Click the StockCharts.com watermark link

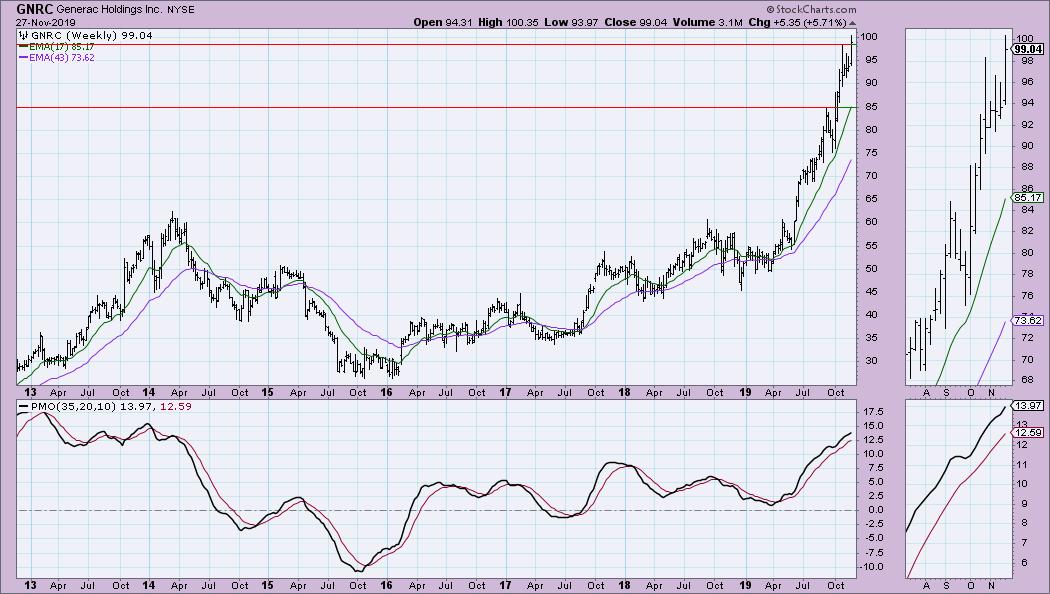tap(811, 9)
